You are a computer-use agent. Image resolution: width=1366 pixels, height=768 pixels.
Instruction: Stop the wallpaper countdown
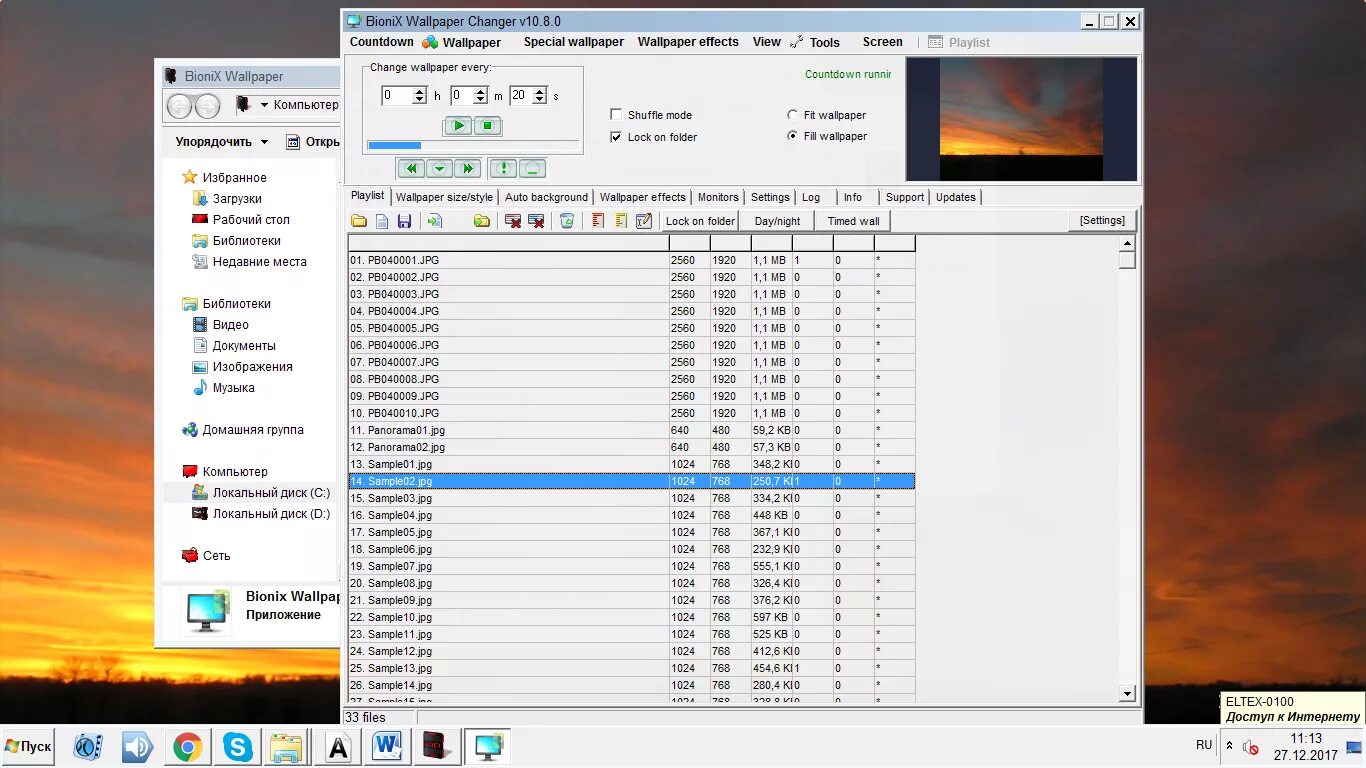(x=488, y=126)
